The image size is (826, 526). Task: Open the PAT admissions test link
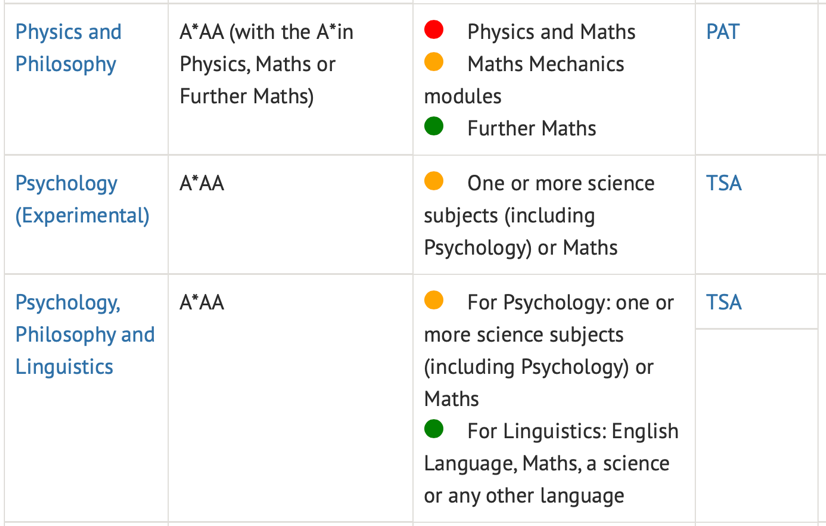tap(723, 32)
